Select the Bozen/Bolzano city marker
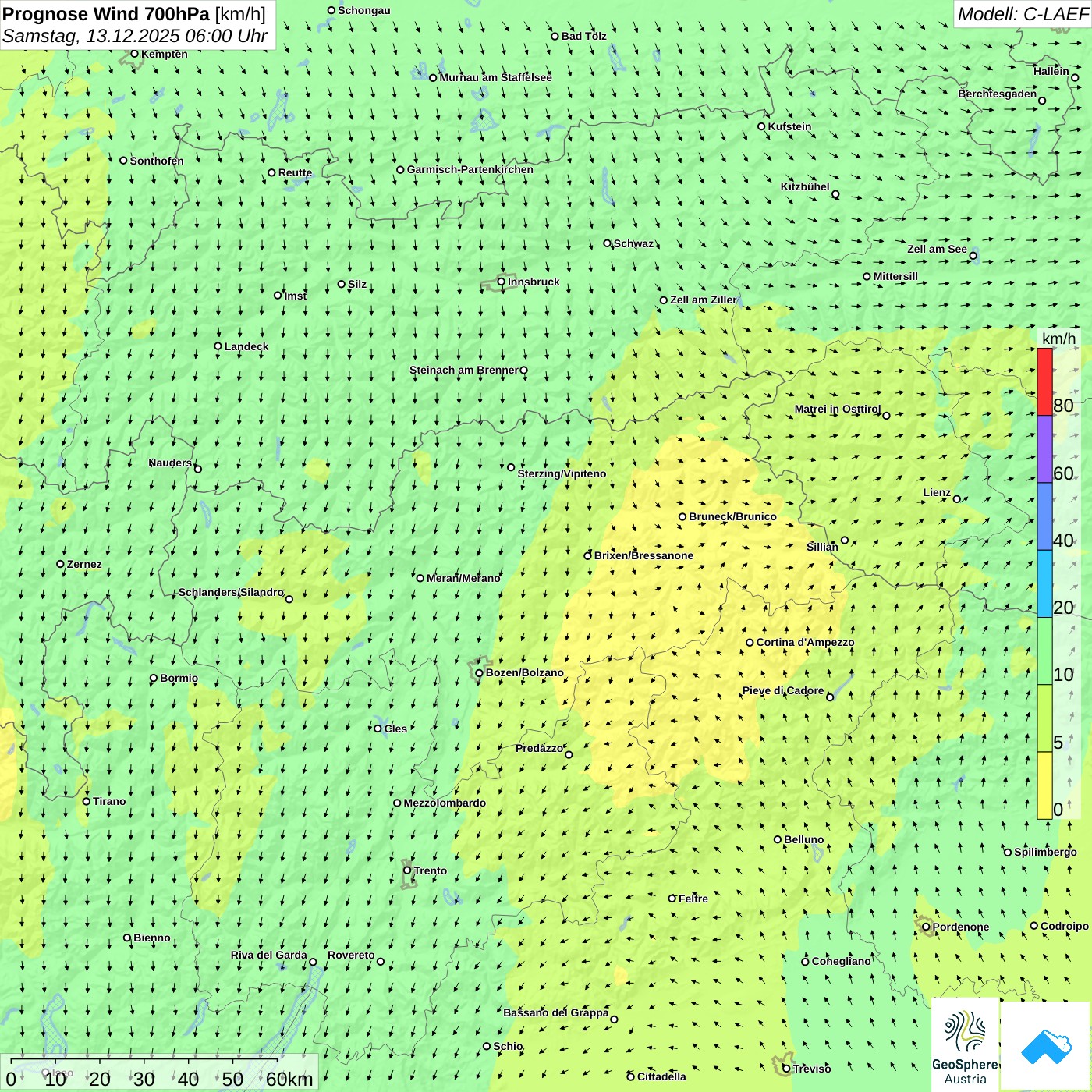The image size is (1092, 1092). tap(479, 673)
